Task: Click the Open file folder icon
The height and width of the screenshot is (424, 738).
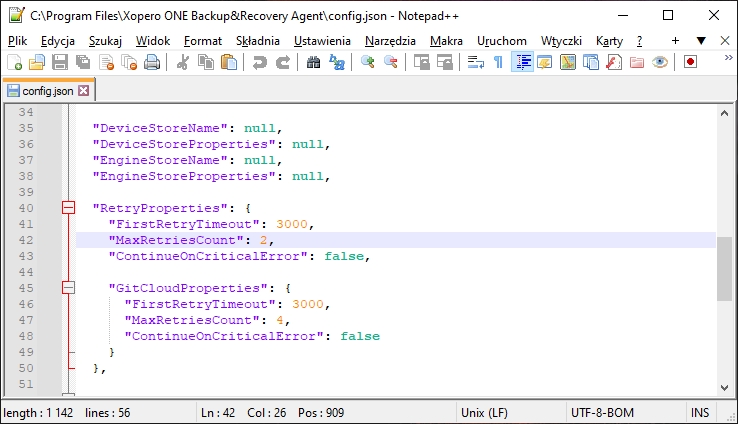Action: click(37, 62)
